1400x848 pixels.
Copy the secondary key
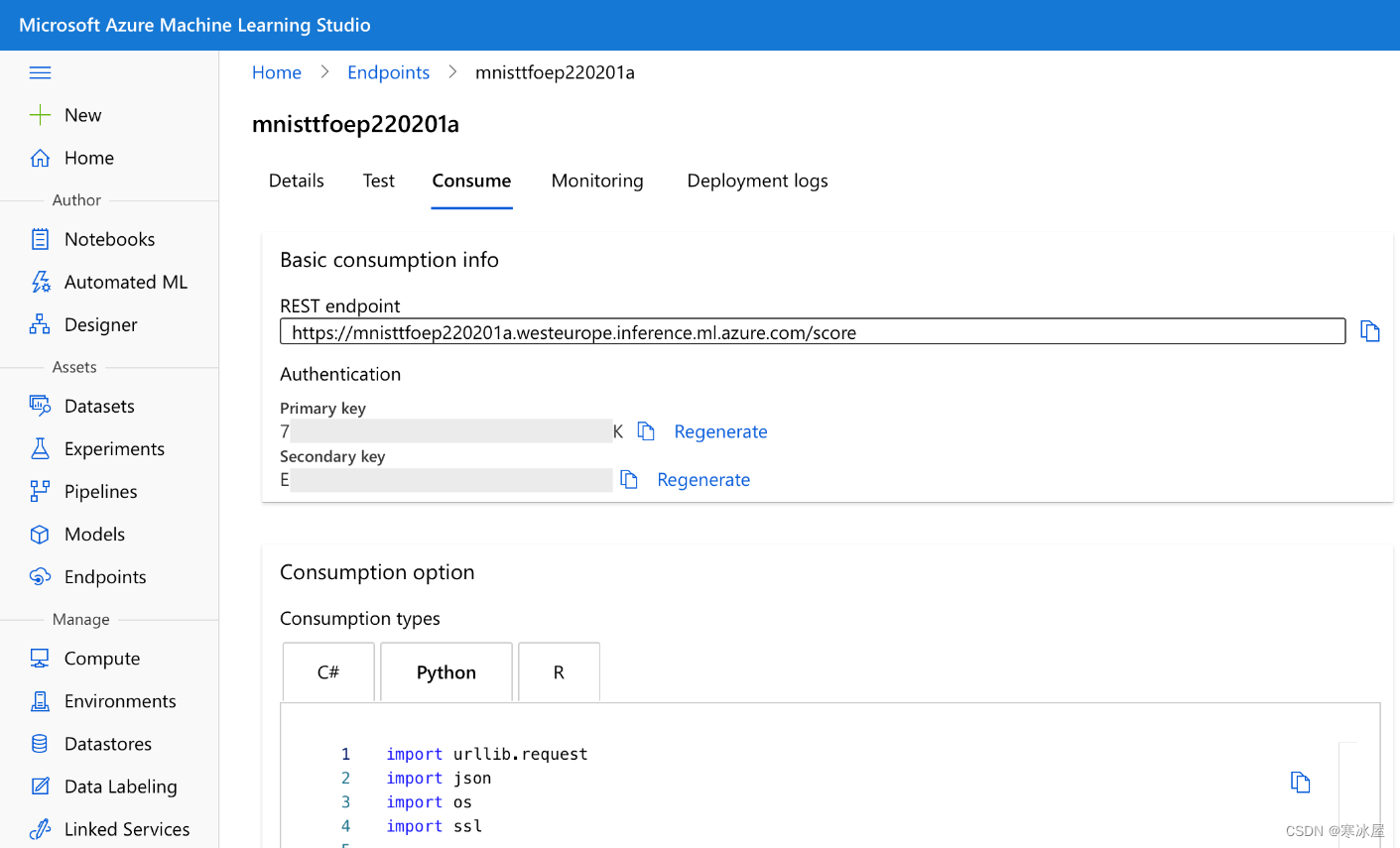coord(629,480)
